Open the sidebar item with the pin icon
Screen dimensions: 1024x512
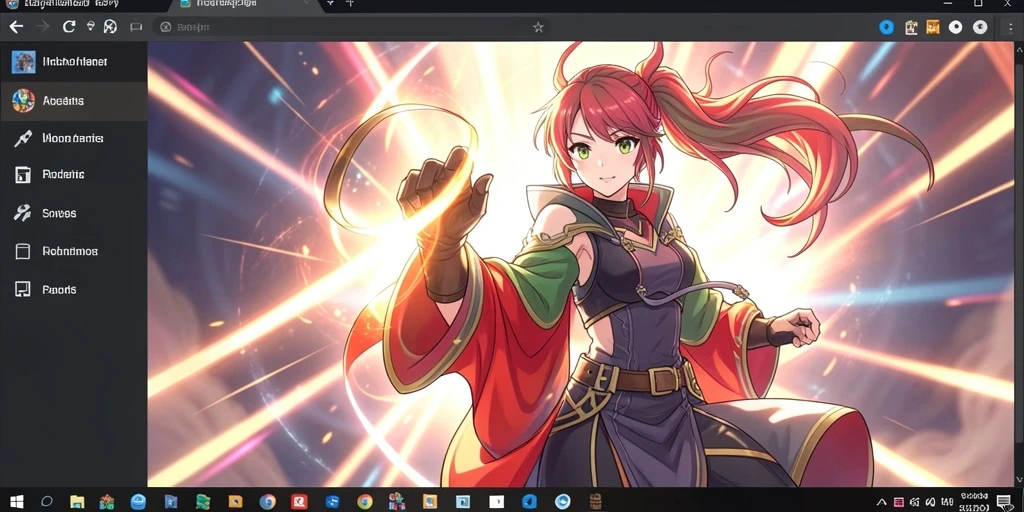tap(73, 138)
